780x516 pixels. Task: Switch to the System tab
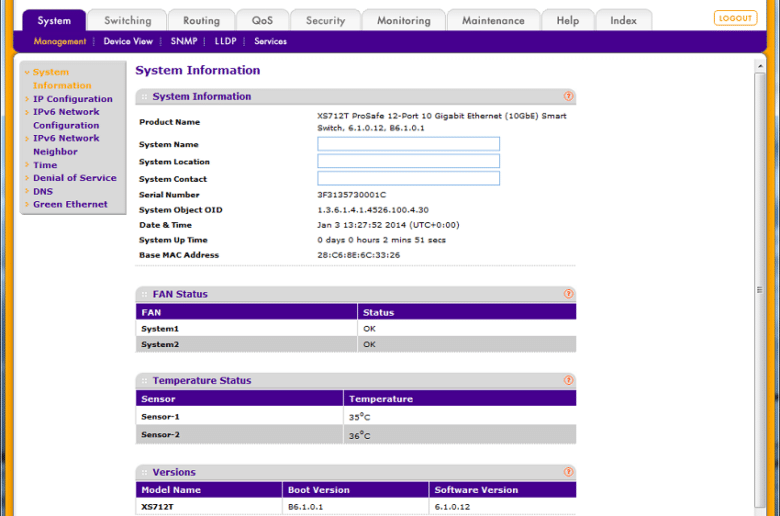[54, 20]
